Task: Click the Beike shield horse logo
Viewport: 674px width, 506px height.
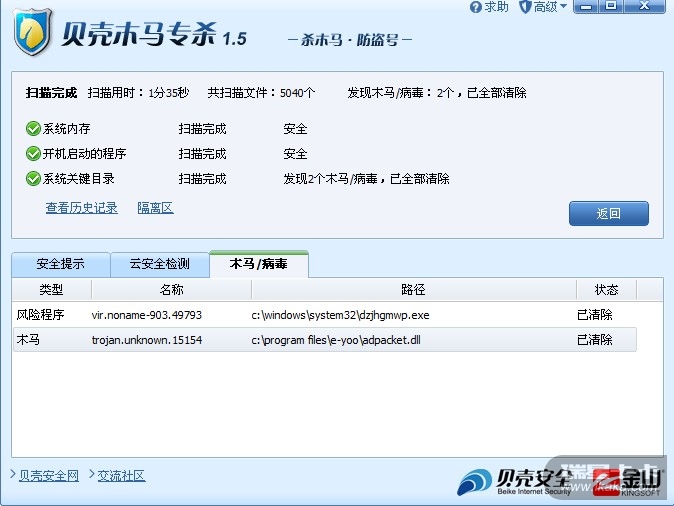Action: (32, 32)
